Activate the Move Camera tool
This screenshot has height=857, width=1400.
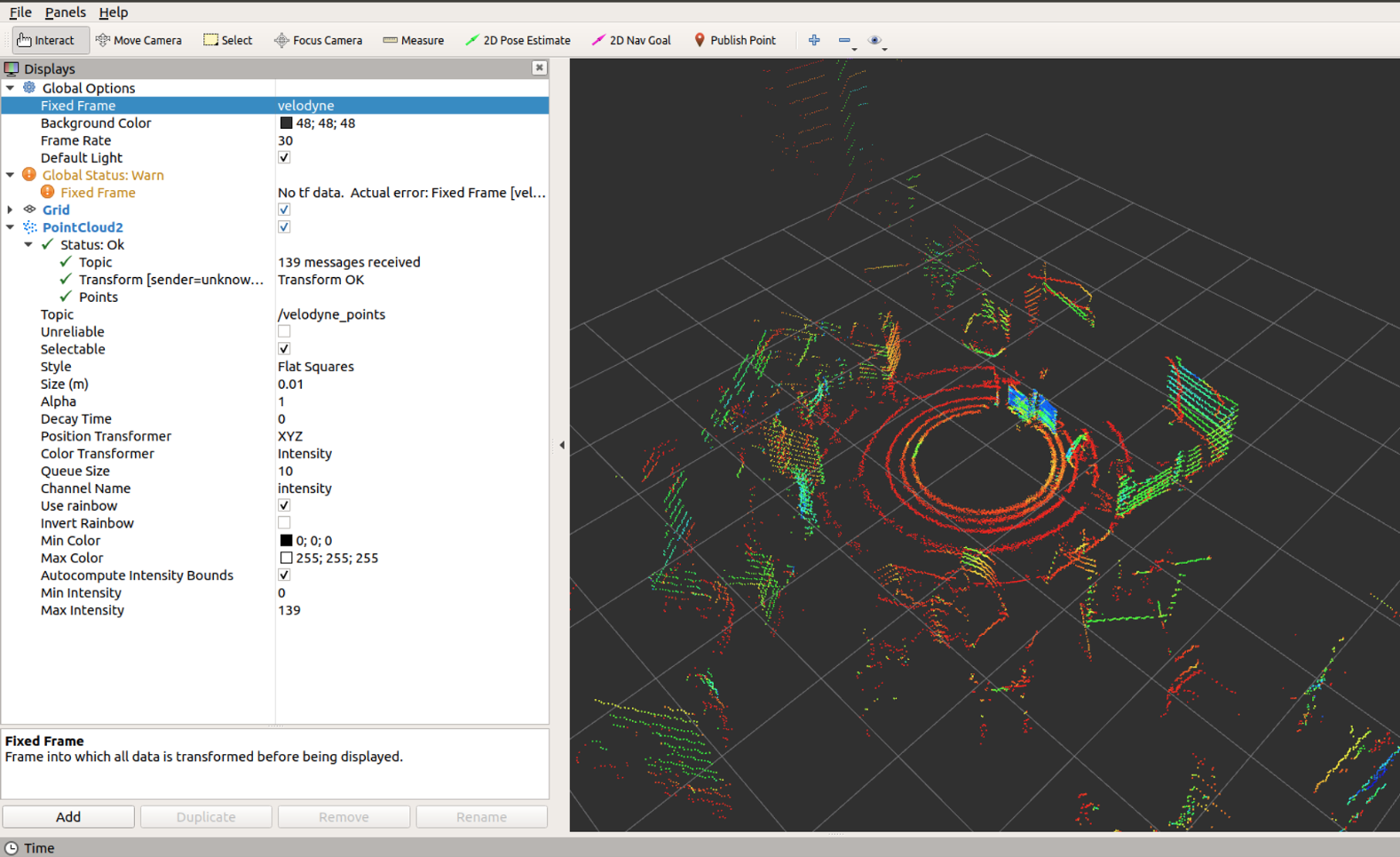pos(138,40)
